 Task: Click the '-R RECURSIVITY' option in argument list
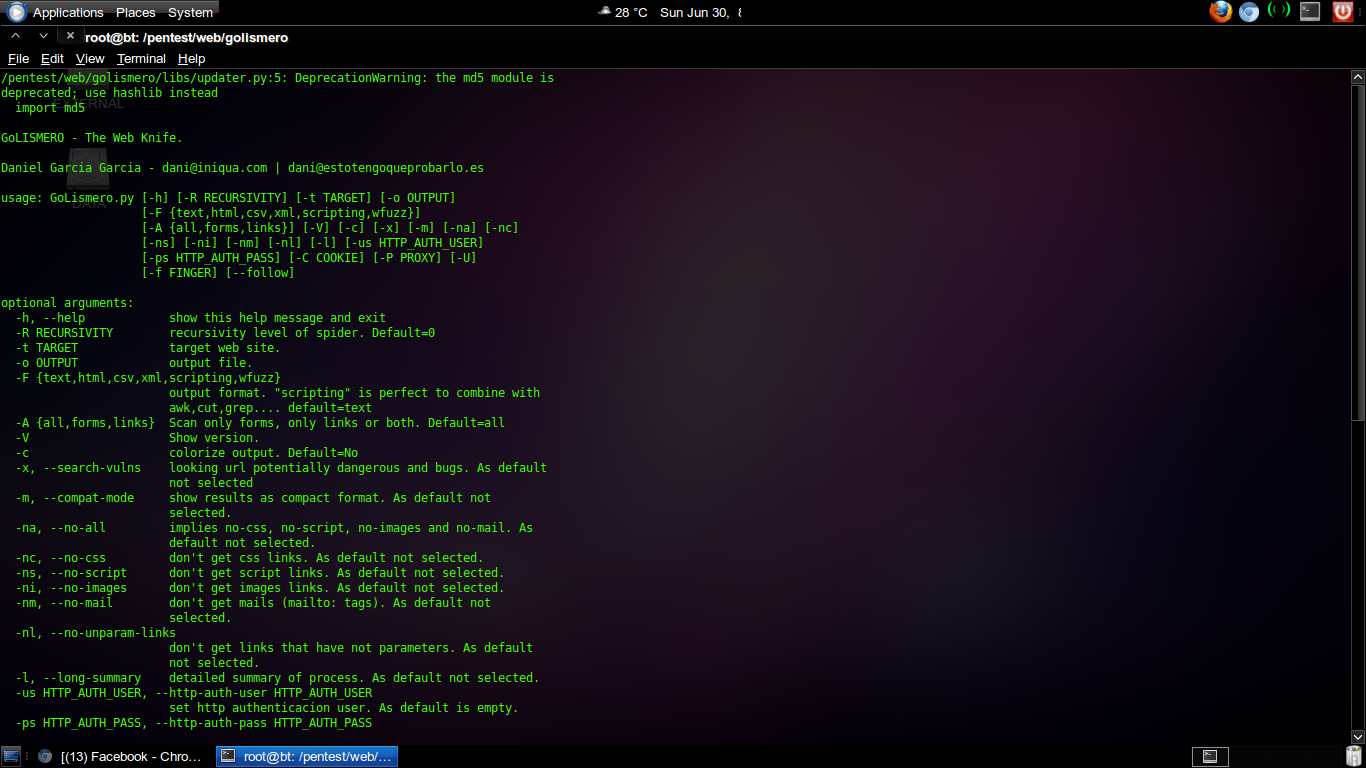pos(64,333)
